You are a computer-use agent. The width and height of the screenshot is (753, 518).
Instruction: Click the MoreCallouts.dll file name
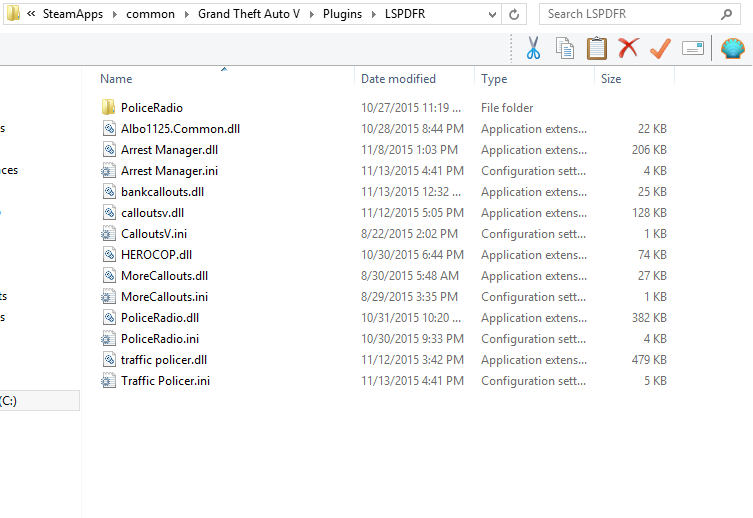[164, 276]
